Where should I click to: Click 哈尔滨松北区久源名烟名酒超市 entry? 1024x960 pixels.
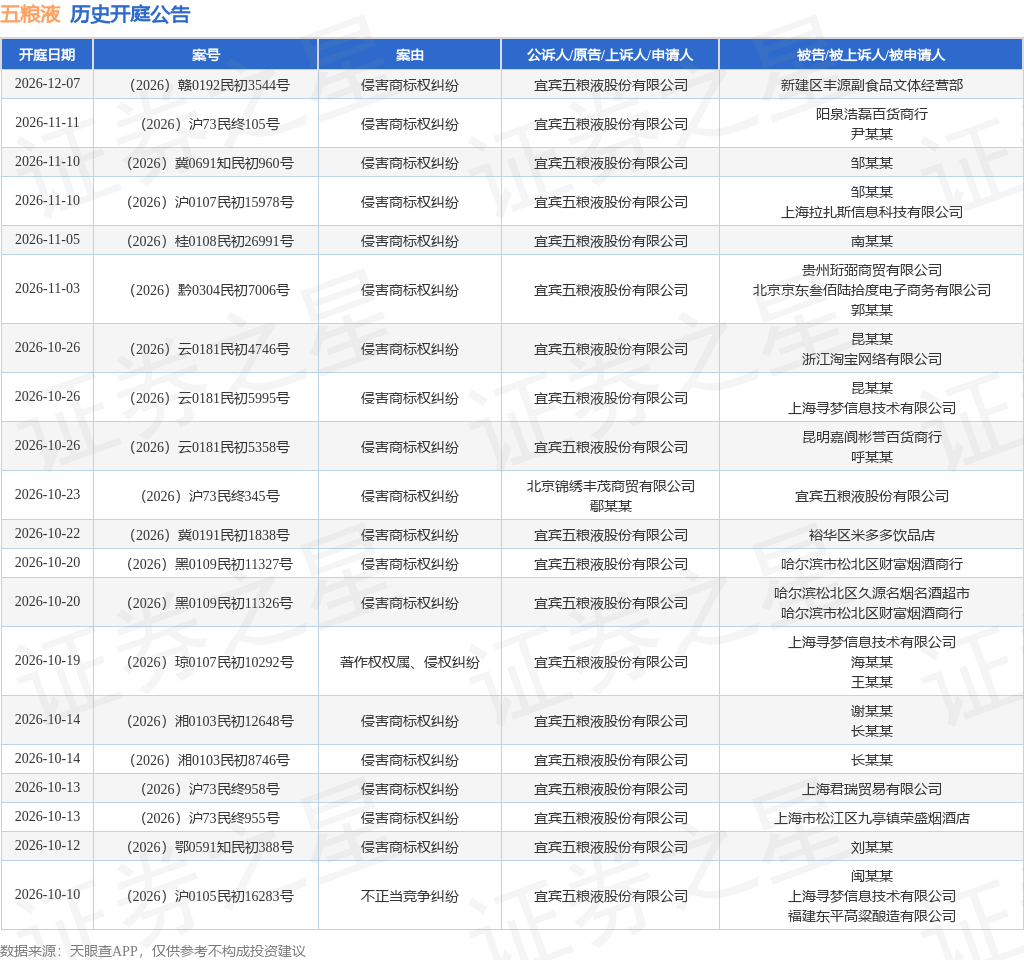pos(872,593)
